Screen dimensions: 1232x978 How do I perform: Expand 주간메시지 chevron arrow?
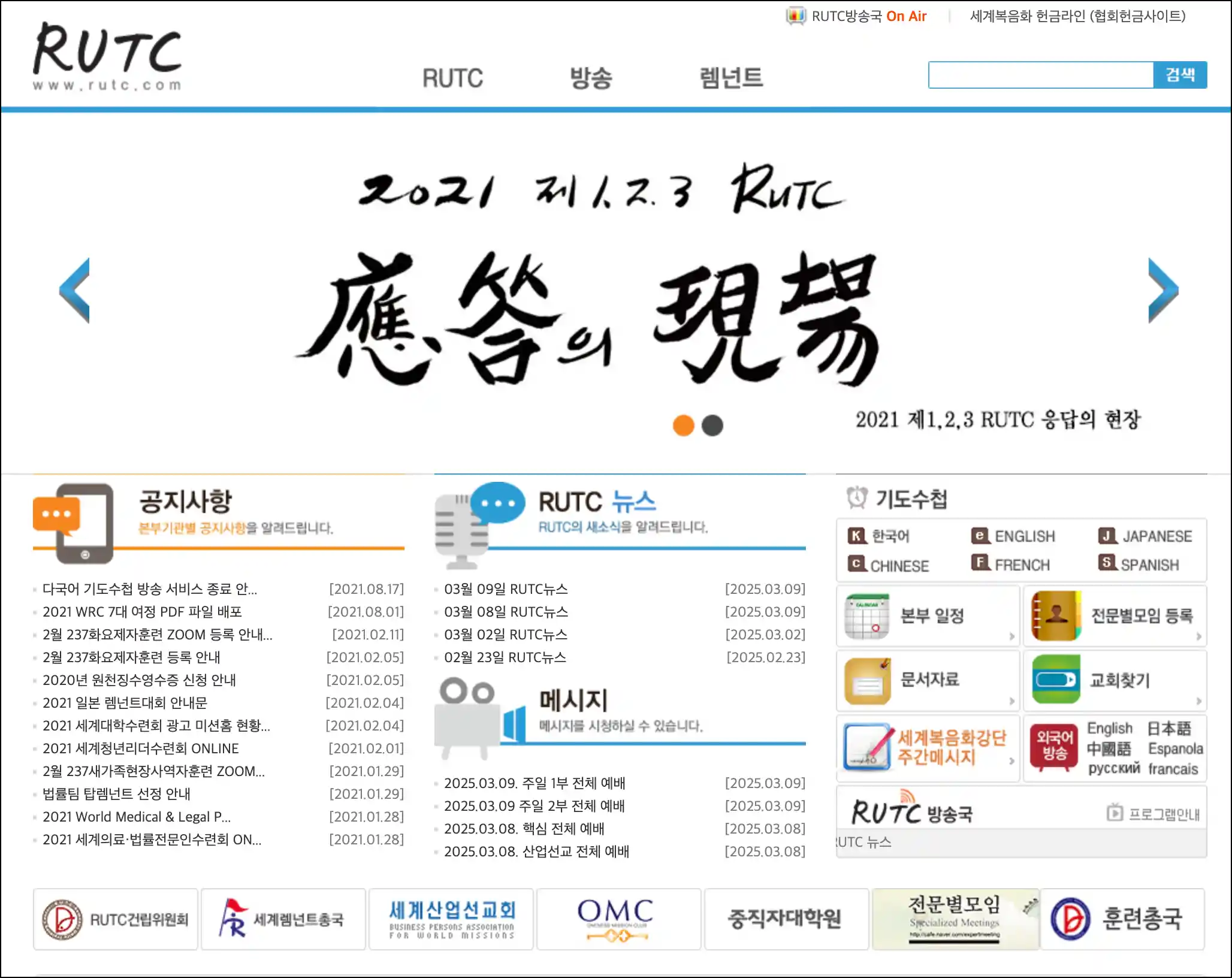1011,761
